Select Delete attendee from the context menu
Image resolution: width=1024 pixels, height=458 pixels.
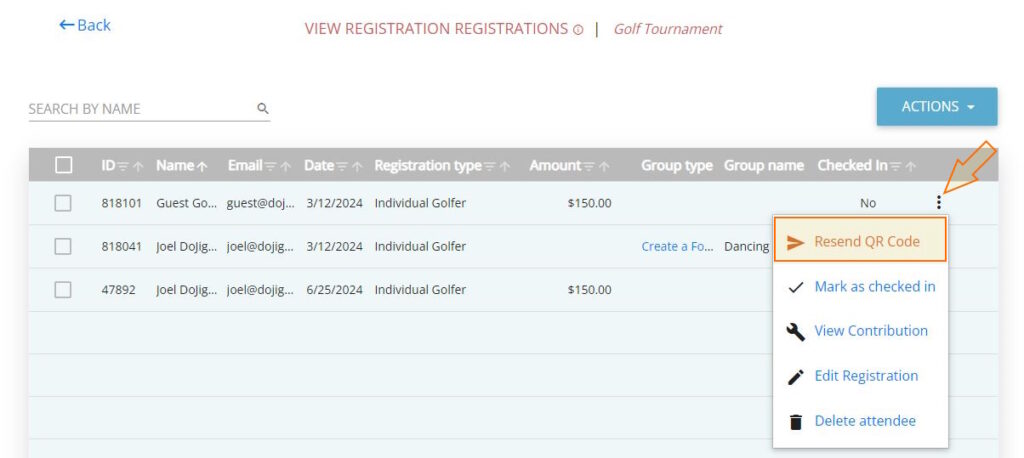[x=864, y=421]
